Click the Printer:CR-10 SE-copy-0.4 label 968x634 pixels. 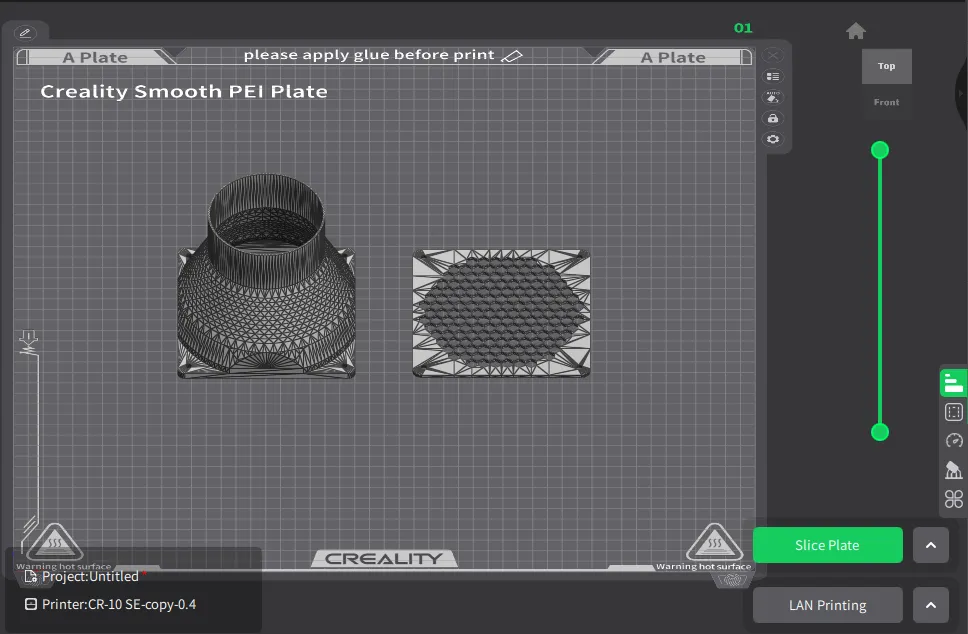click(119, 604)
